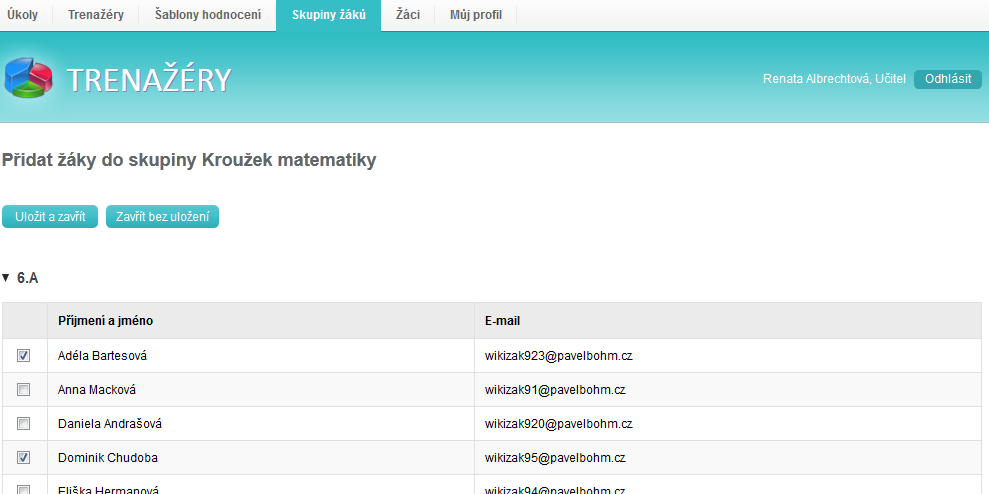Click the TRENAŽÉRY title text in banner
Image resolution: width=989 pixels, height=494 pixels.
click(x=149, y=80)
